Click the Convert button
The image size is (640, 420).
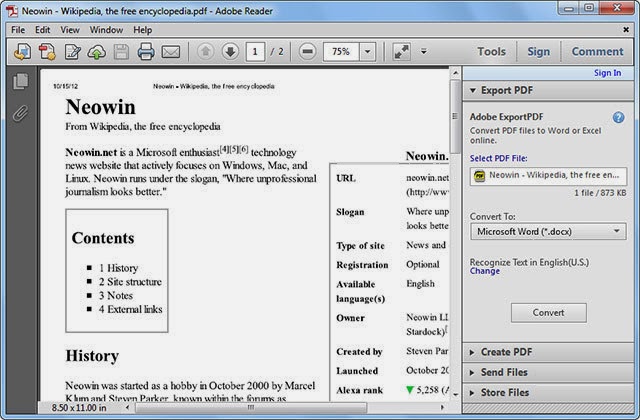[549, 313]
